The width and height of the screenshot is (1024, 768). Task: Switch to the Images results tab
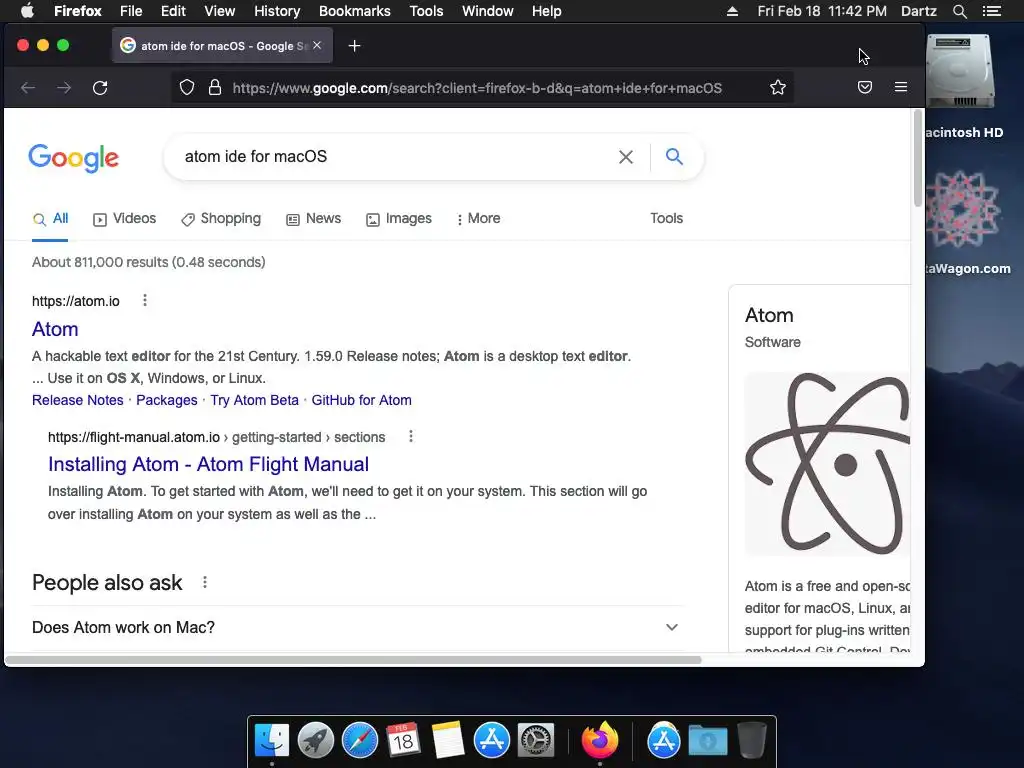[x=399, y=219]
